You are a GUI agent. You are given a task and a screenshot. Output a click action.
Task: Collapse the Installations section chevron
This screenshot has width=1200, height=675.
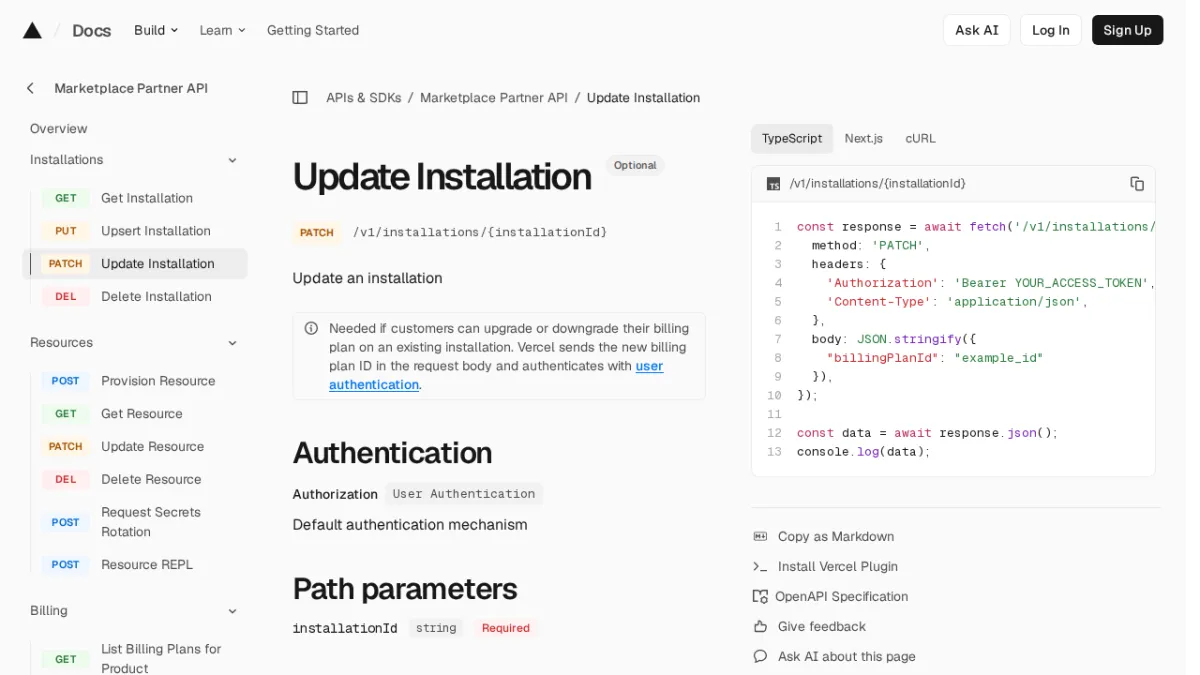[x=232, y=160]
